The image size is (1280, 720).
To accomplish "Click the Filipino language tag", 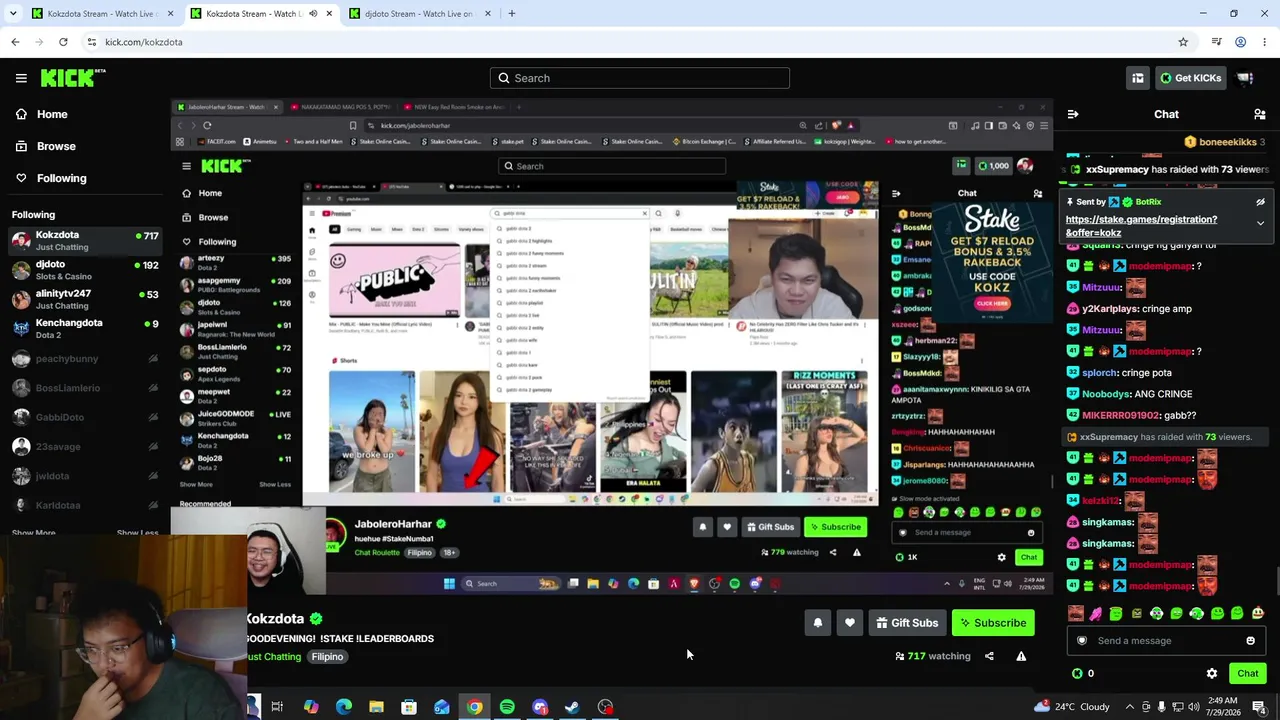I will coord(327,657).
